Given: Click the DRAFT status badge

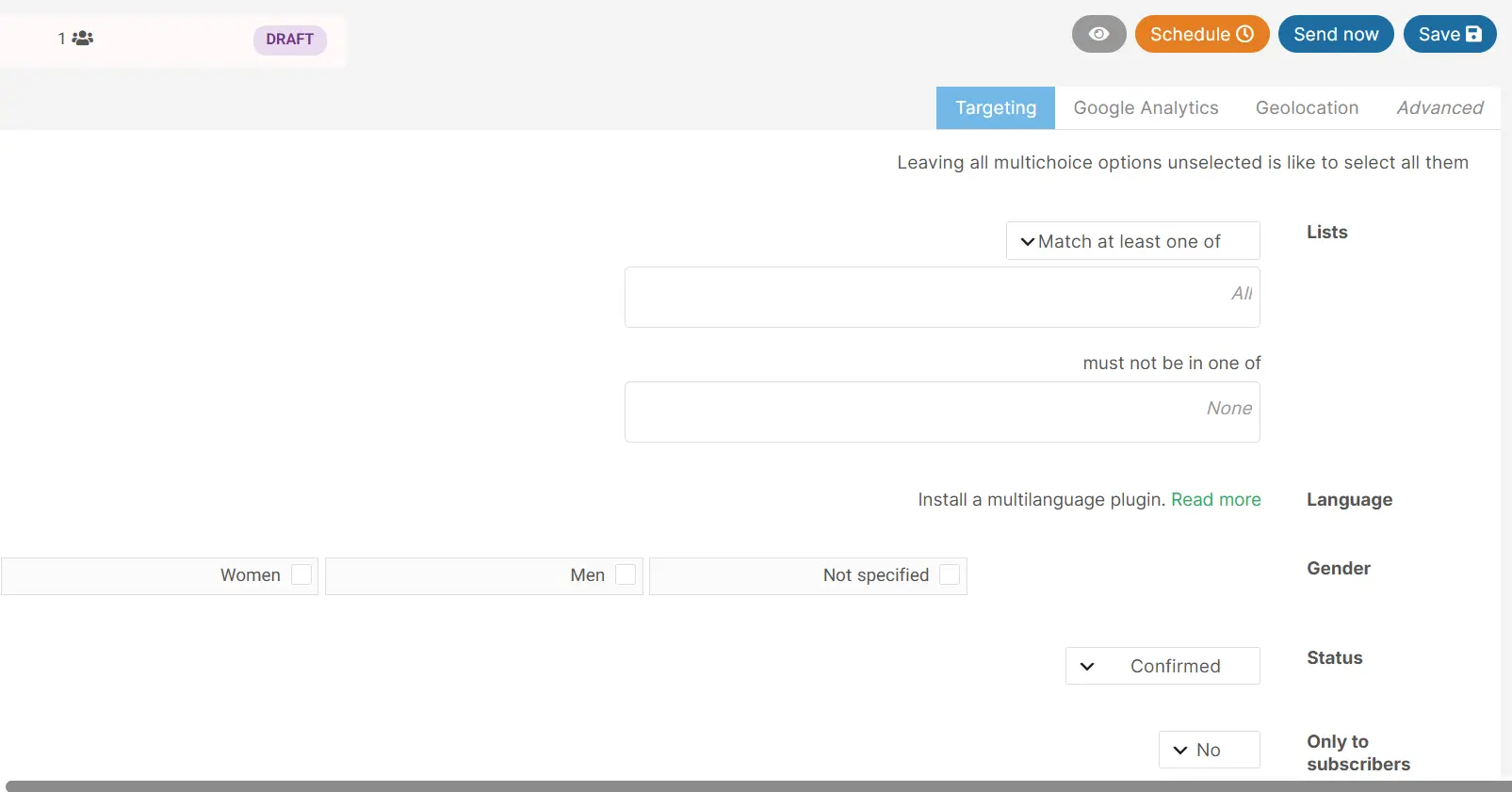Looking at the screenshot, I should pyautogui.click(x=290, y=40).
